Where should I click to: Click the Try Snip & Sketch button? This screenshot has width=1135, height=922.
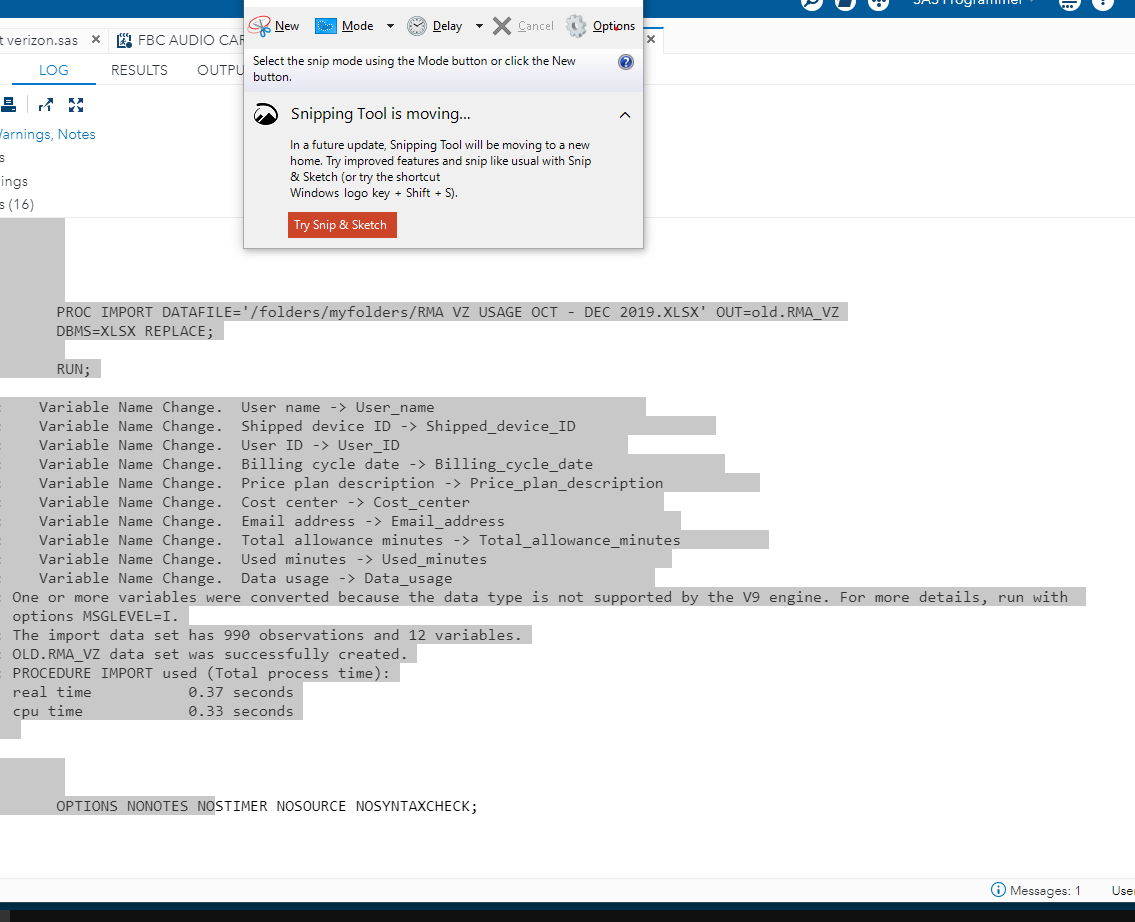[x=342, y=224]
